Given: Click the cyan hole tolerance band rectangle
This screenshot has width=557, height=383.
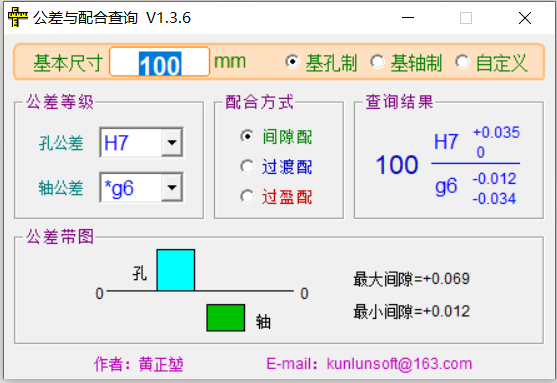Looking at the screenshot, I should (x=176, y=270).
